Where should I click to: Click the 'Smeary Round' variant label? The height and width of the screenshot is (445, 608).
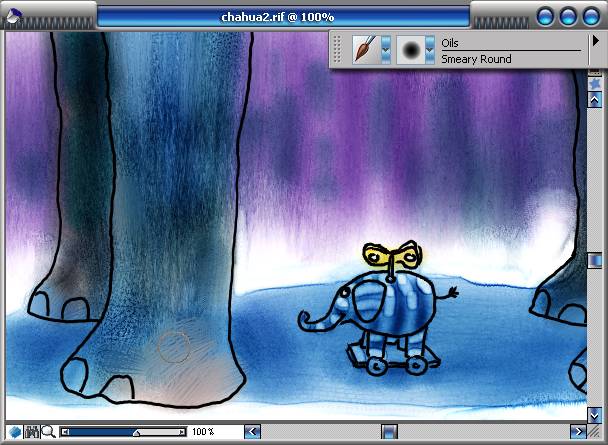pos(476,59)
